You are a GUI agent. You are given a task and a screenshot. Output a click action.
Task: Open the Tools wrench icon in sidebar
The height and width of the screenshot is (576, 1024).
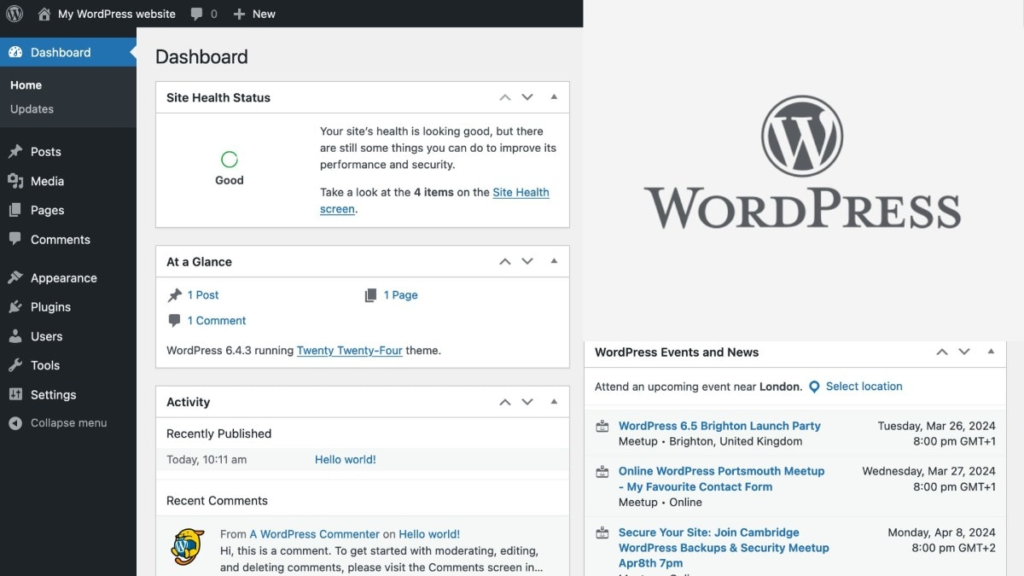coord(16,365)
